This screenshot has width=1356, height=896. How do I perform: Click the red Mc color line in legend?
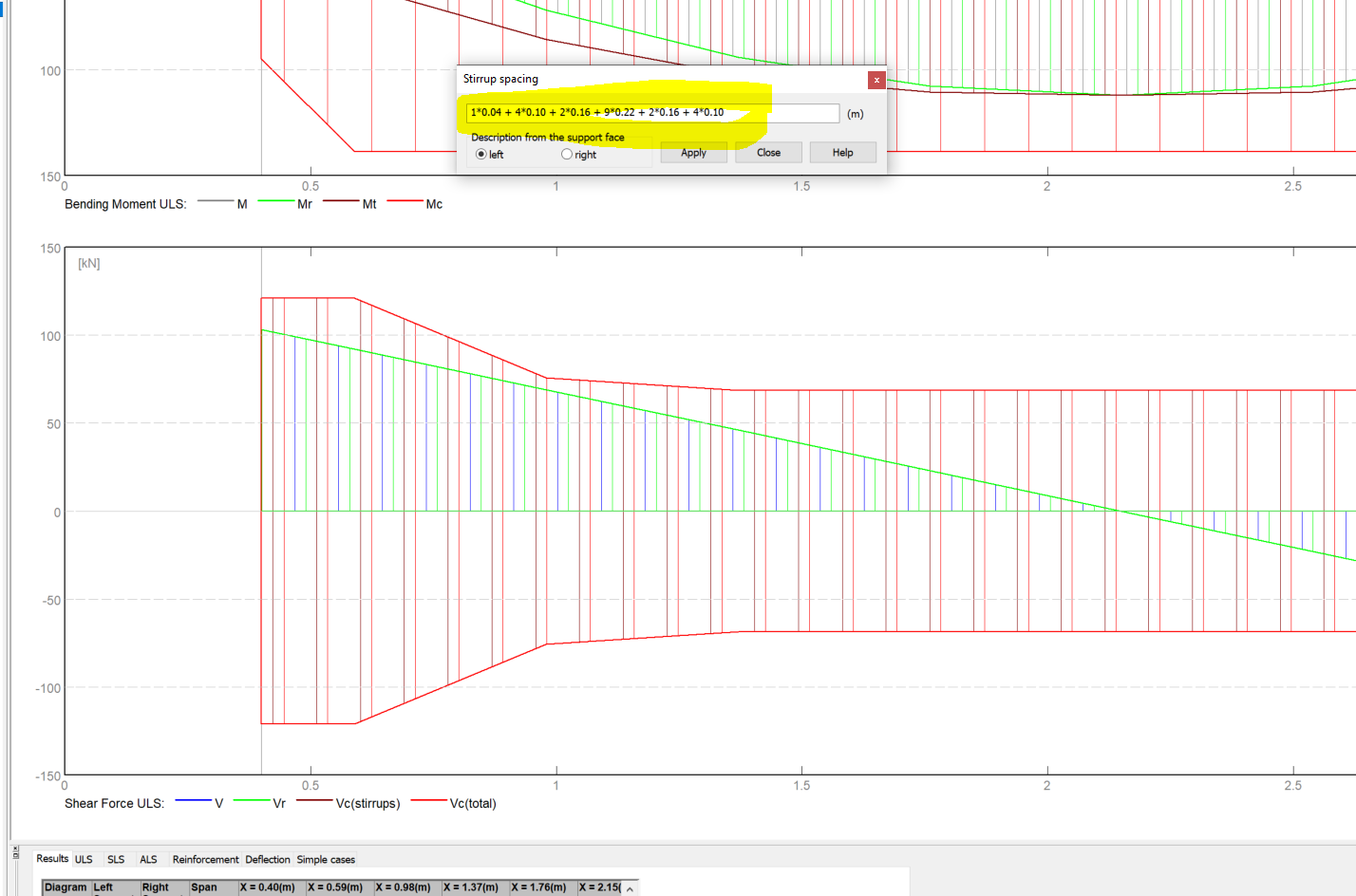tap(405, 202)
